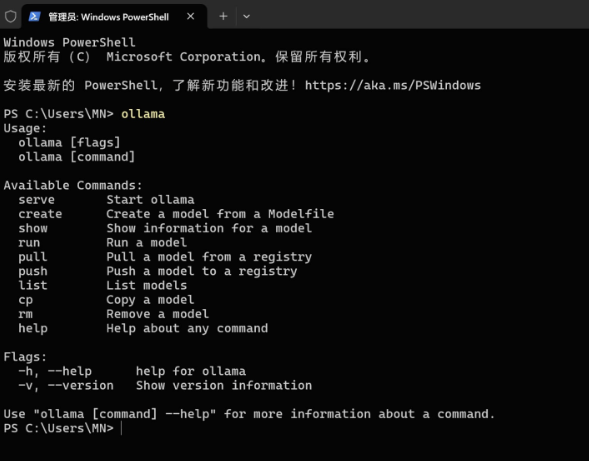The width and height of the screenshot is (589, 461).
Task: Click the rm command entry
Action: coord(26,314)
